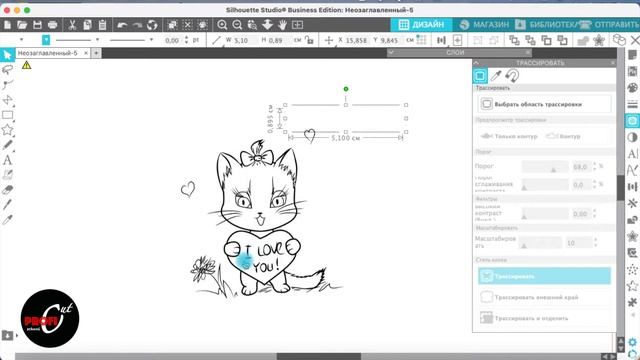Close the СЛОИ panel
This screenshot has width=640, height=360.
tap(528, 52)
